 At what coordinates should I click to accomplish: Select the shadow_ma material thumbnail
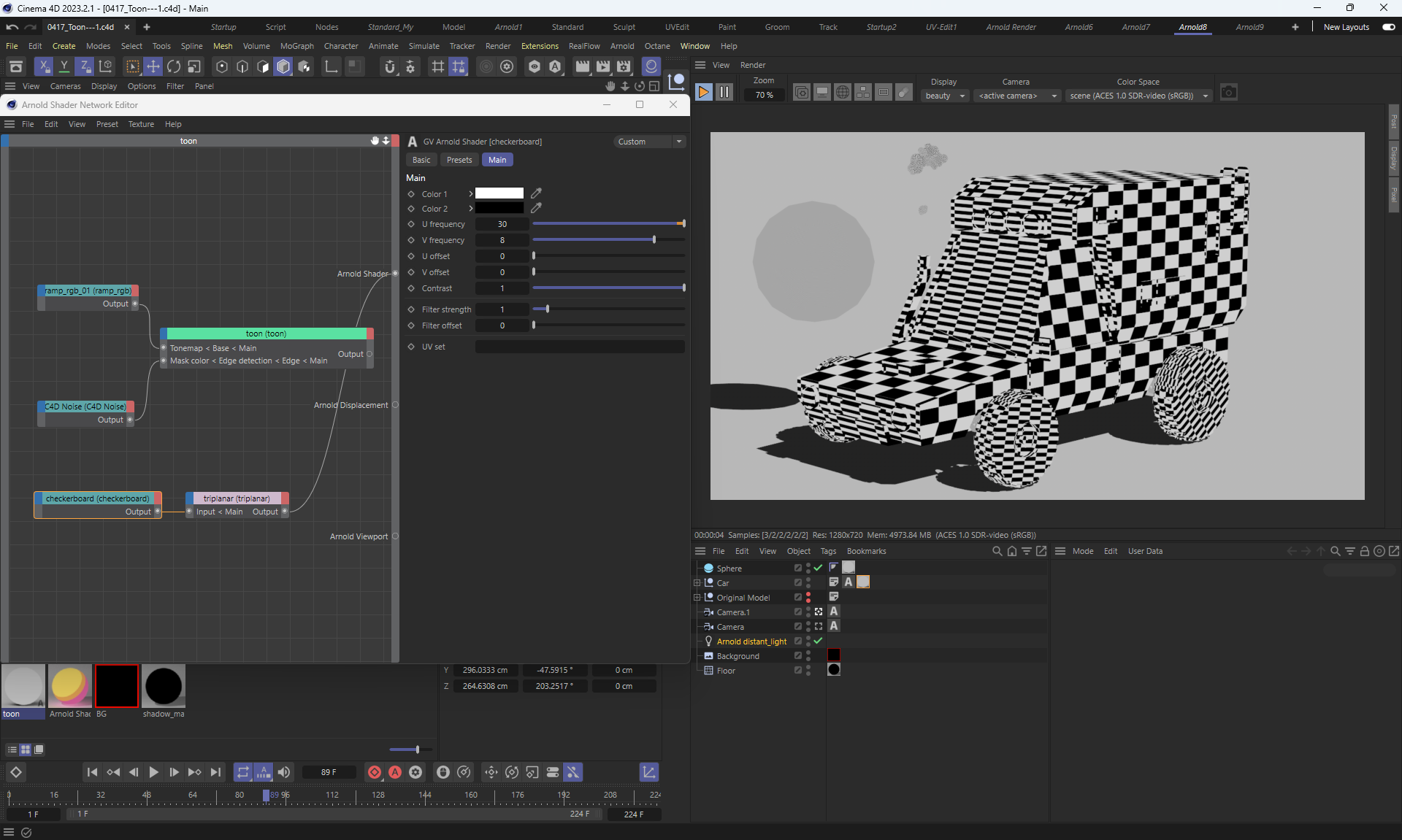(x=164, y=686)
